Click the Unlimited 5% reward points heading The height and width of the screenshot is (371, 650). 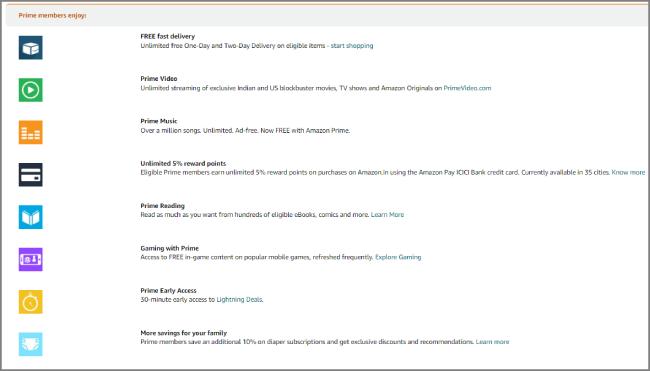tap(183, 163)
